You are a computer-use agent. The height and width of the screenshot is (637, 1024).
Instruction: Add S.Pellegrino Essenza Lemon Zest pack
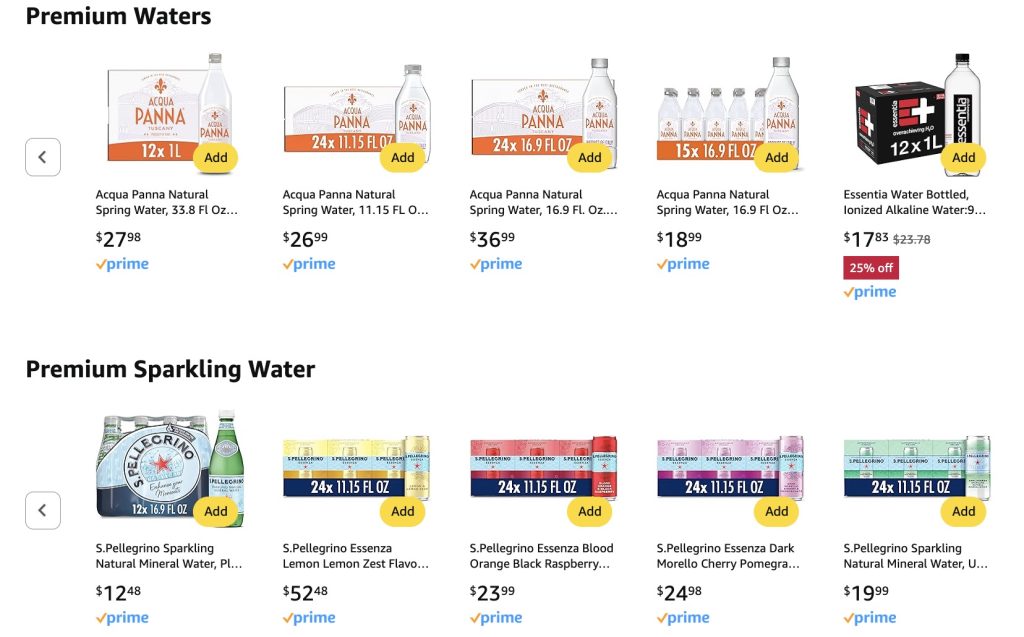(403, 511)
